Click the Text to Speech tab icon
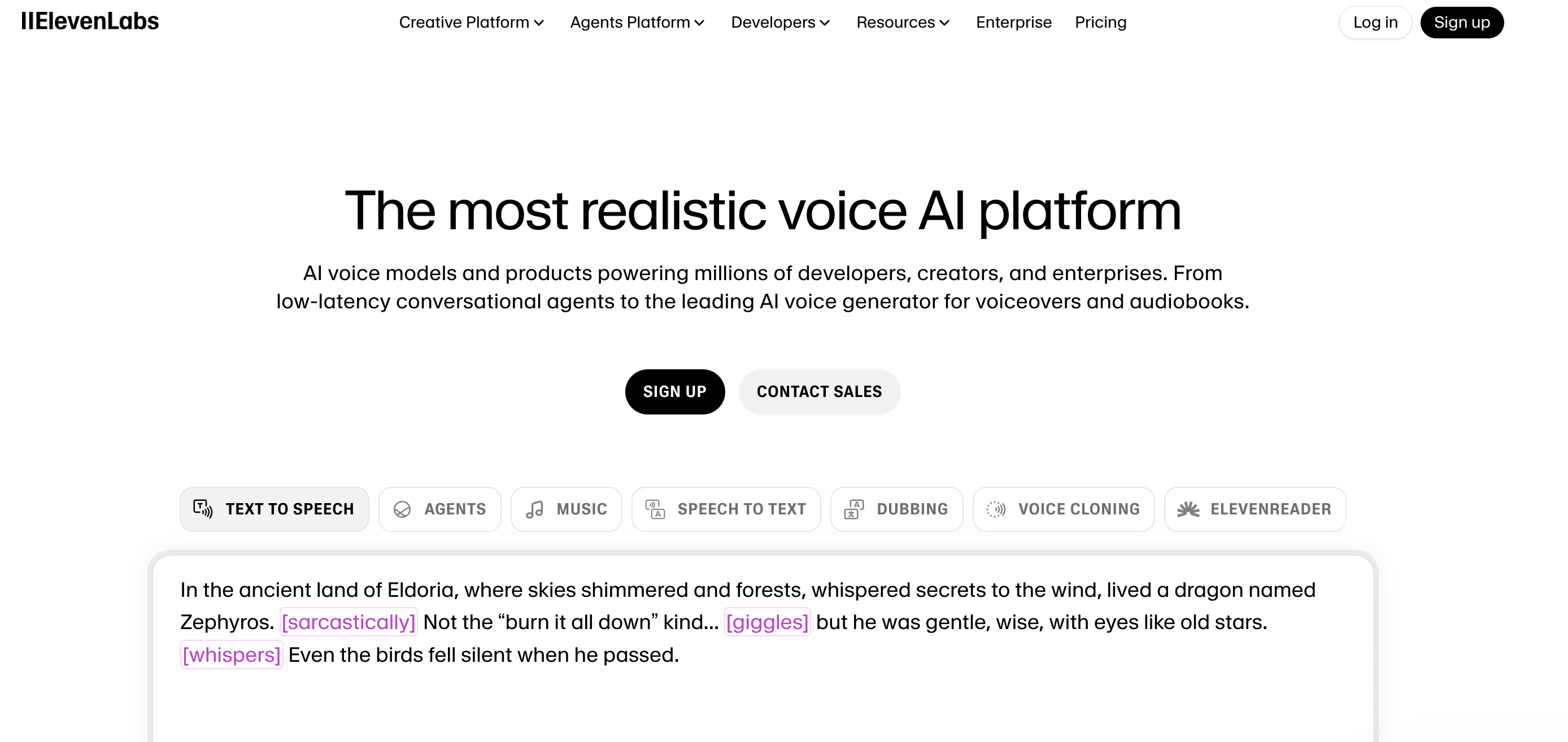The height and width of the screenshot is (742, 1568). pyautogui.click(x=203, y=508)
